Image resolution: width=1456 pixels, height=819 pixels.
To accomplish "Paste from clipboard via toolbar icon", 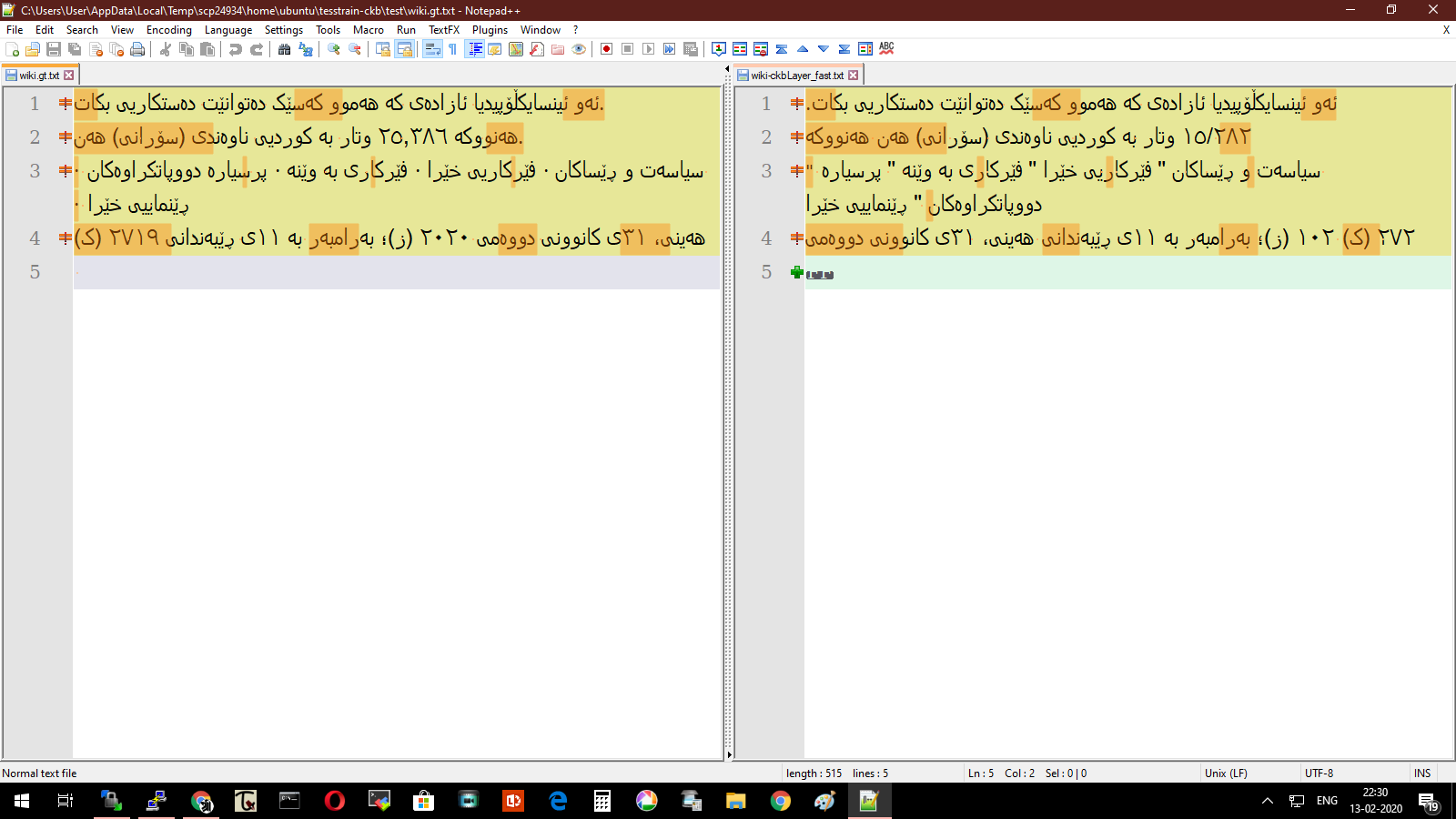I will (207, 50).
